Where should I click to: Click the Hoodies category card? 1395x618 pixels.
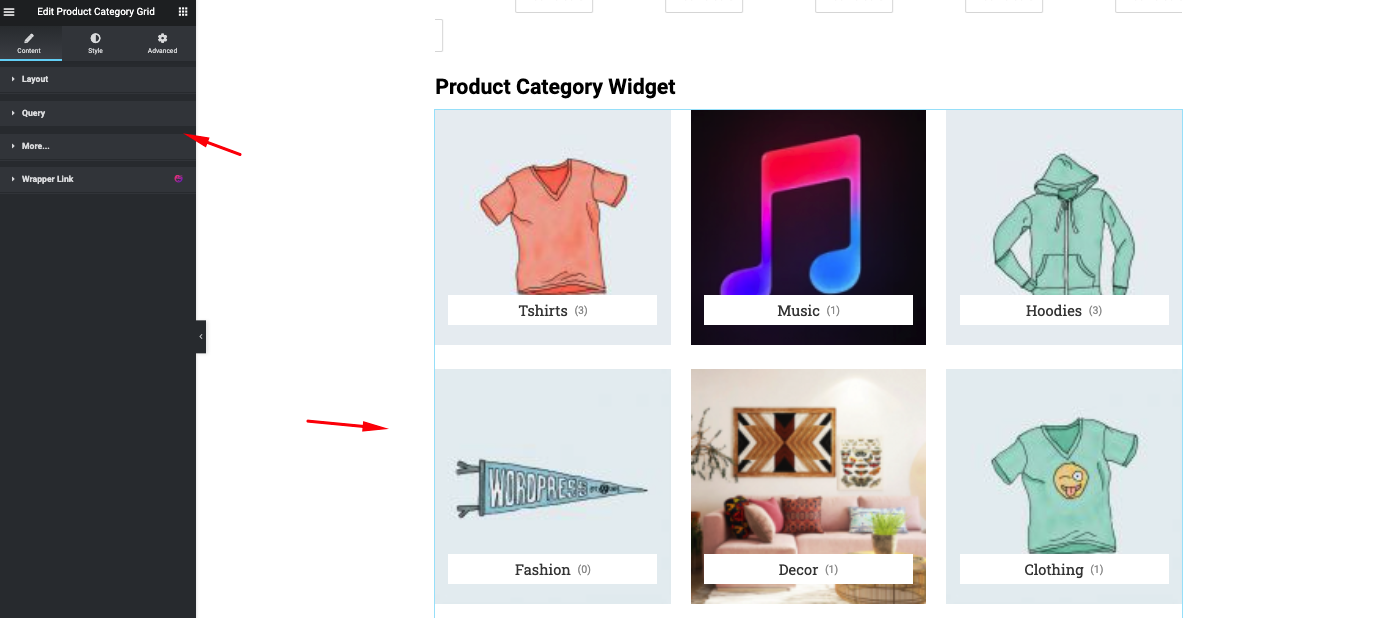pyautogui.click(x=1063, y=227)
